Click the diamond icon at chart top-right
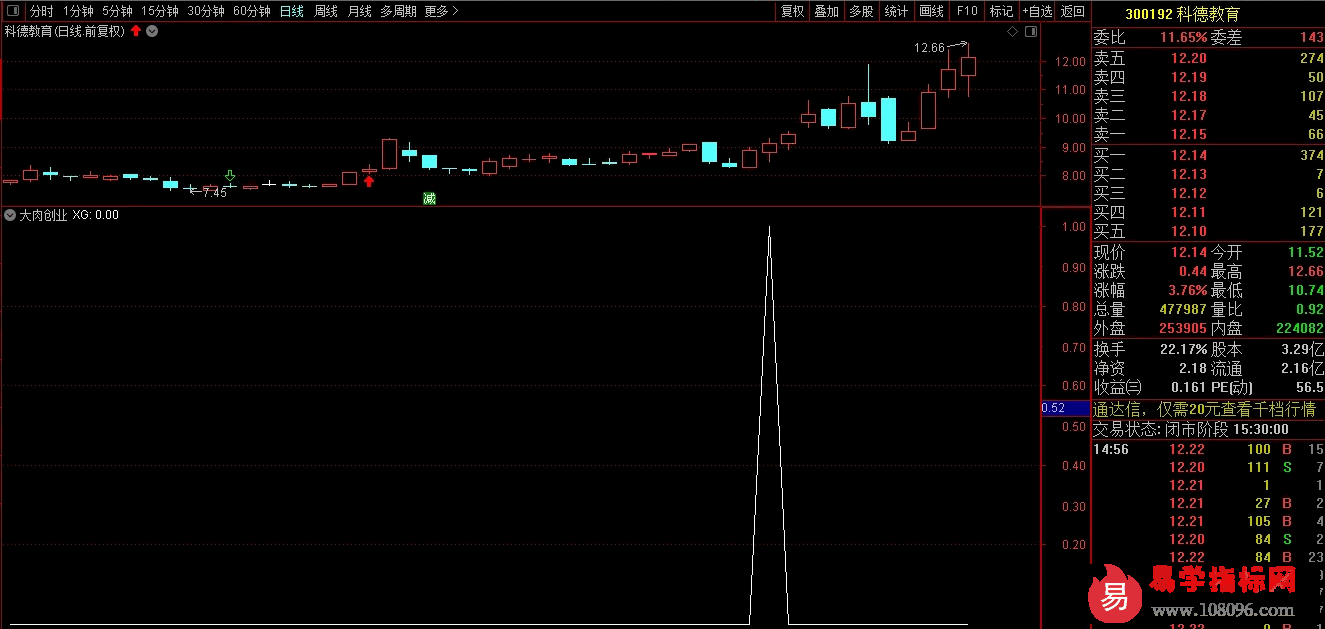1325x629 pixels. [1012, 32]
